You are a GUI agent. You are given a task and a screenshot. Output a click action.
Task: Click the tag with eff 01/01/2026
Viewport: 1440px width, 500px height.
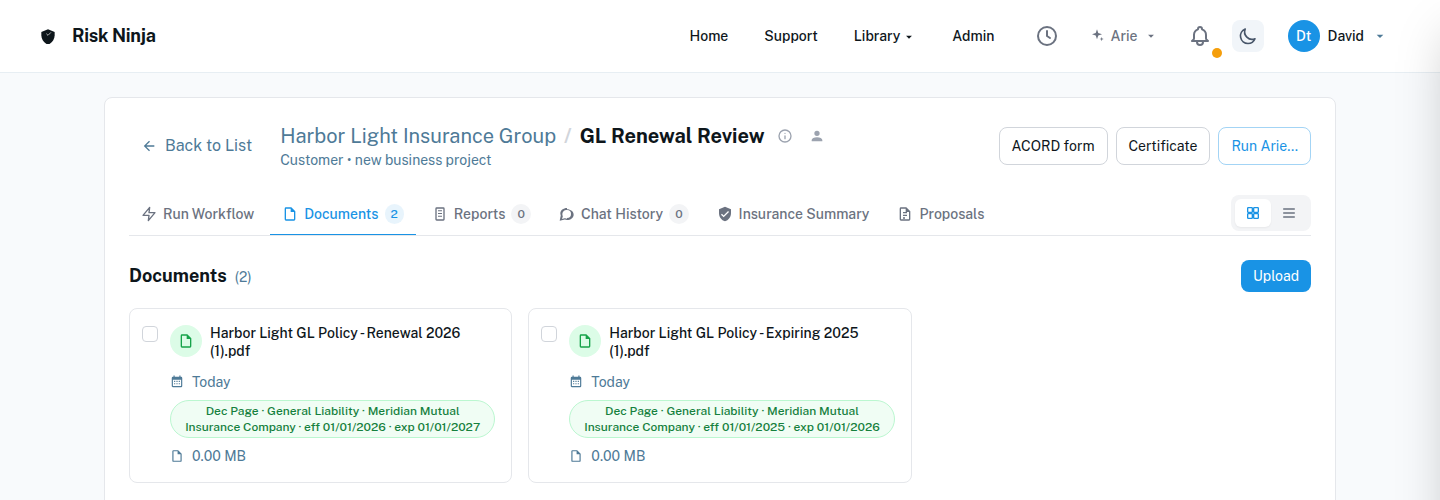(333, 419)
